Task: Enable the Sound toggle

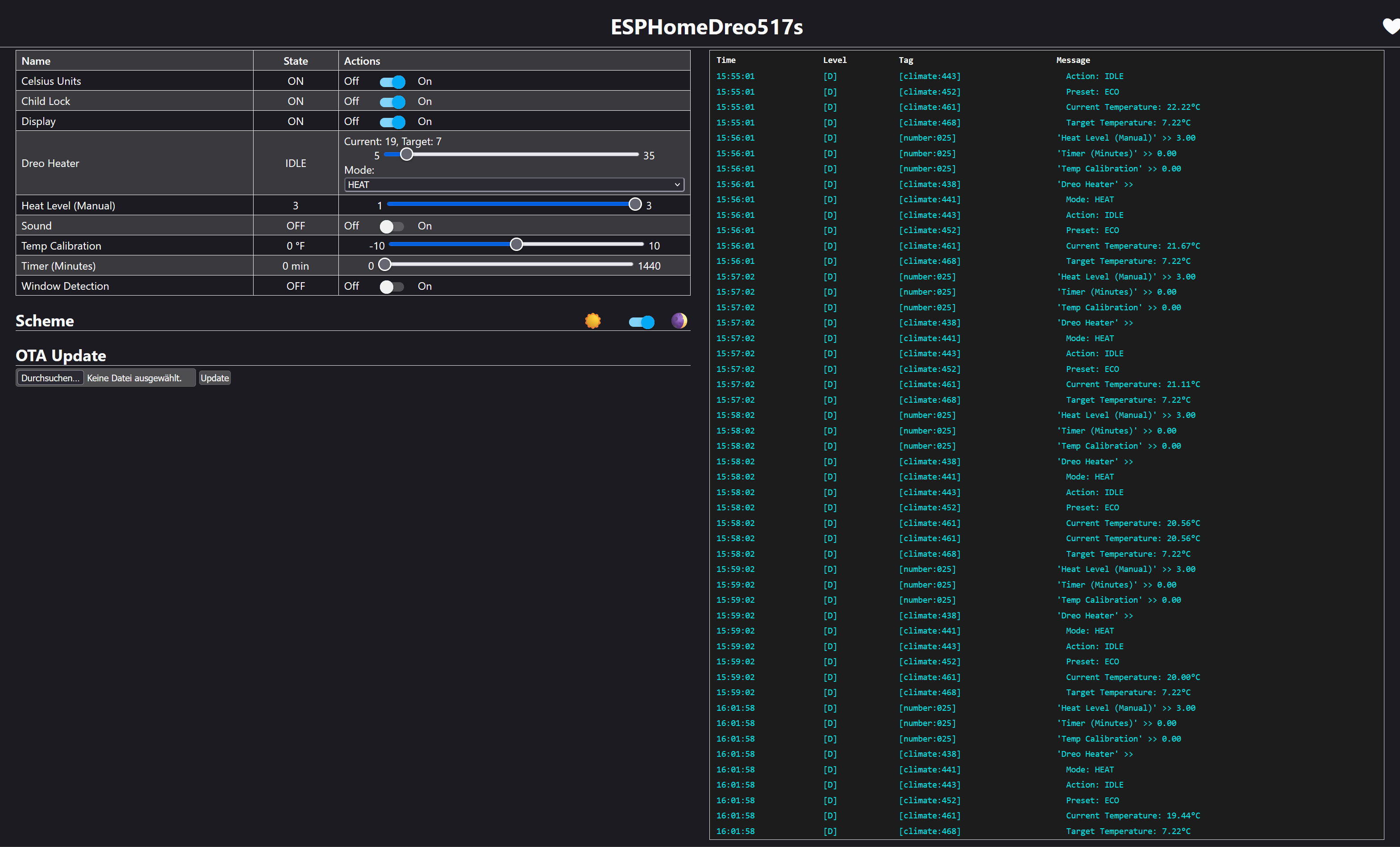Action: (x=392, y=226)
